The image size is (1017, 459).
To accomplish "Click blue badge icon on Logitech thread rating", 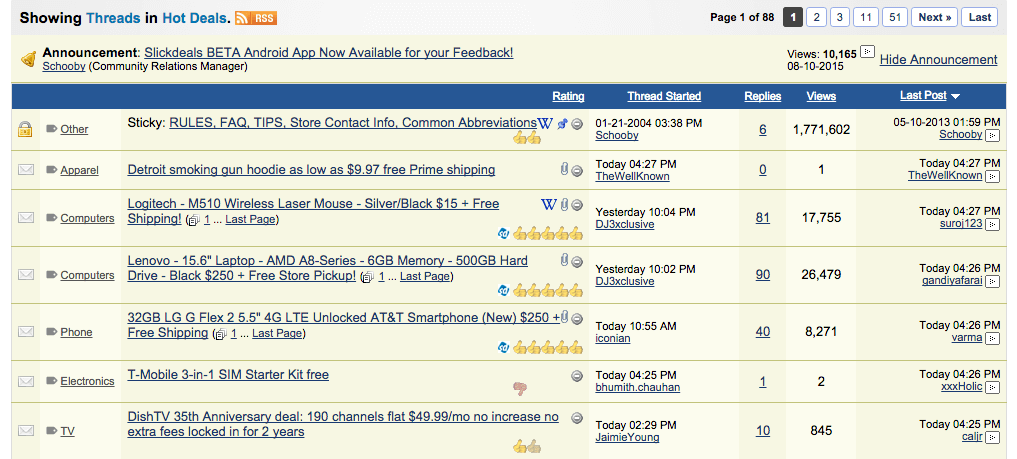I will point(503,233).
